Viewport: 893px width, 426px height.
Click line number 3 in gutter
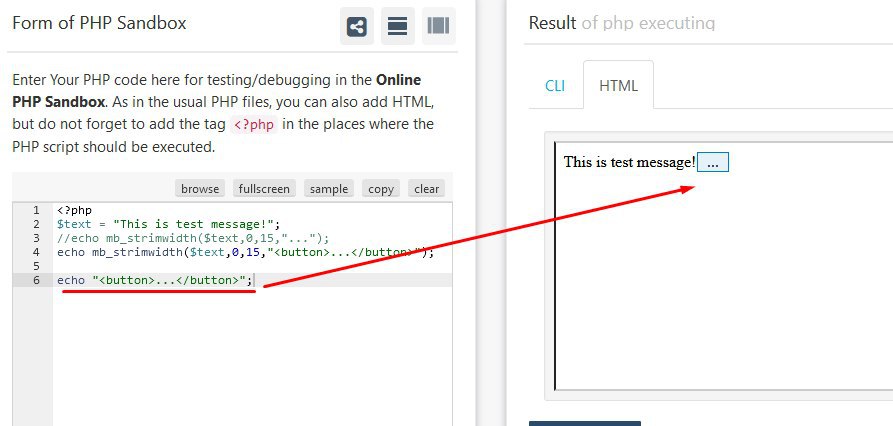point(36,238)
